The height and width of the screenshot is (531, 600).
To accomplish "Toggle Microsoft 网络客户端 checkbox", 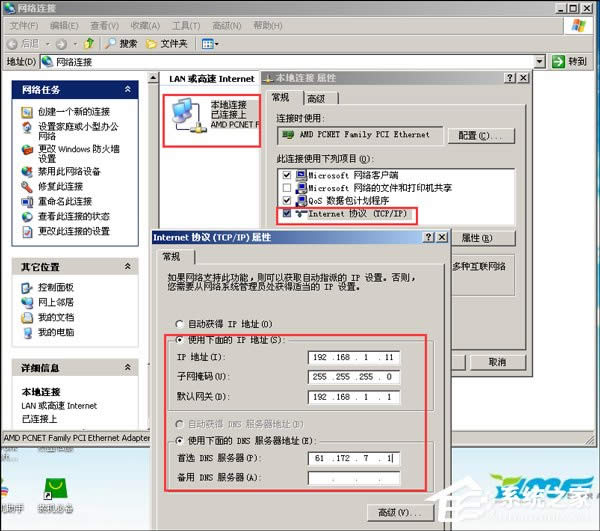I will pos(288,175).
